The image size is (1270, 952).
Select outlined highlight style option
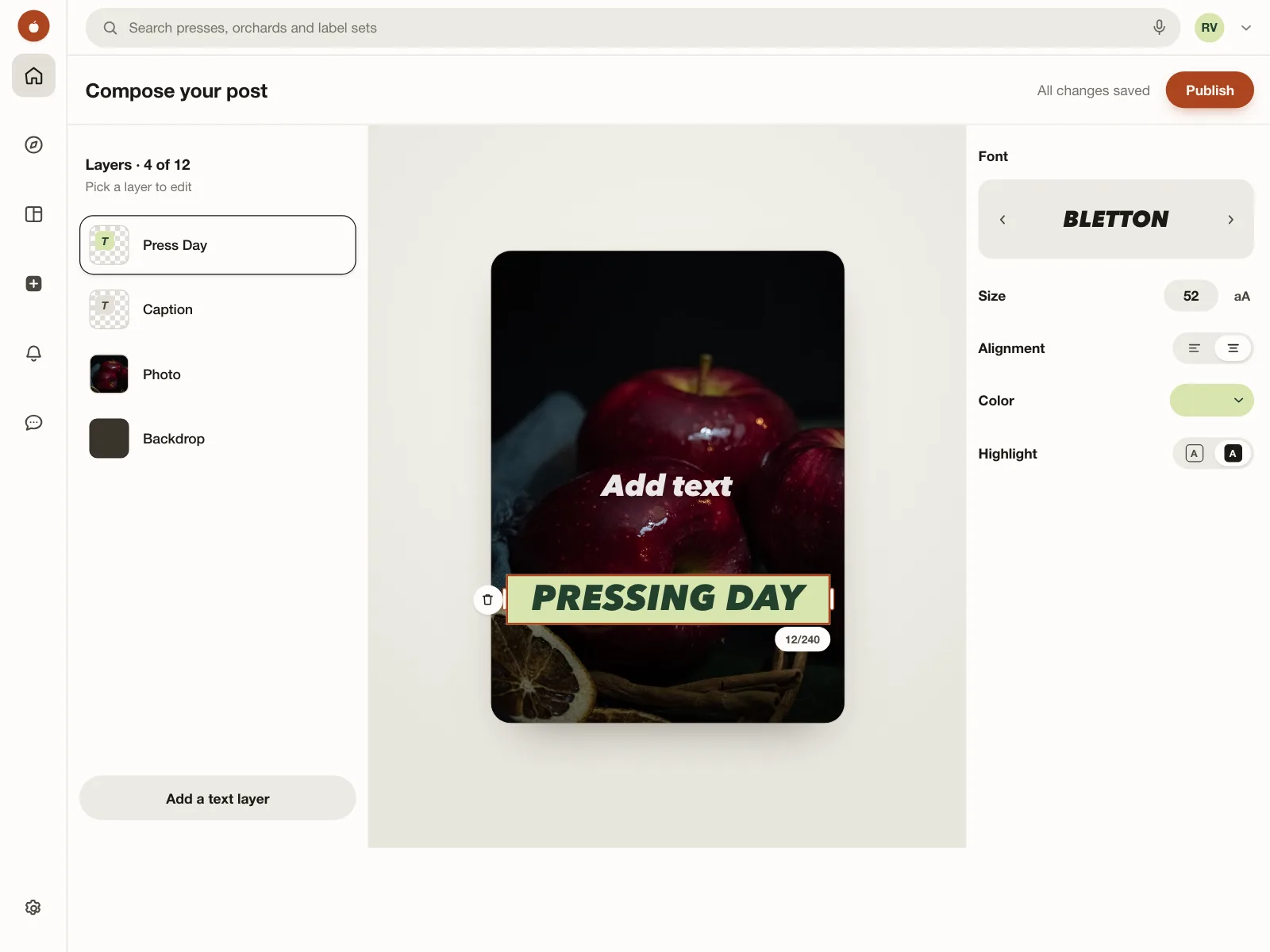tap(1194, 454)
